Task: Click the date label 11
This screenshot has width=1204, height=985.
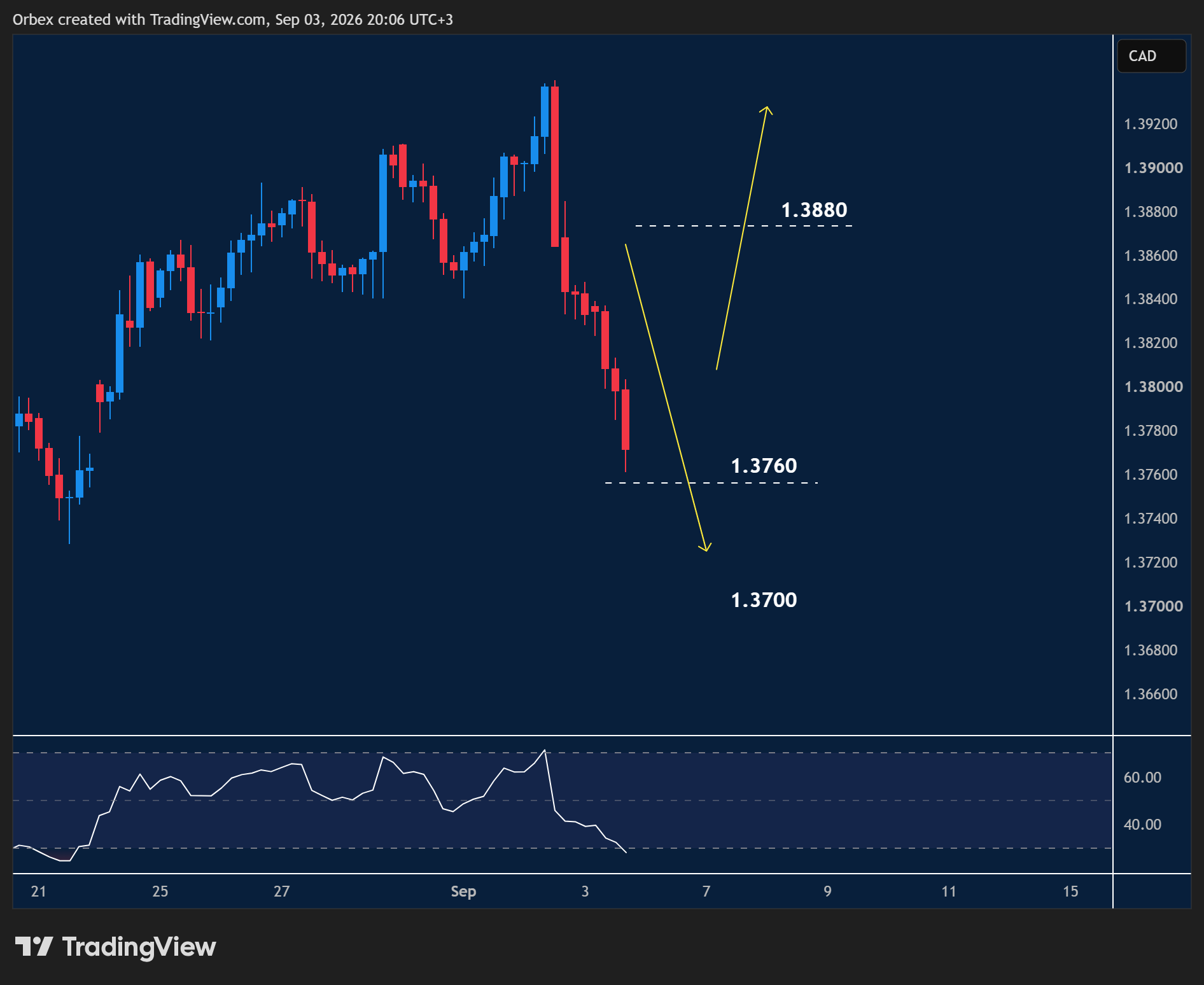Action: click(949, 891)
